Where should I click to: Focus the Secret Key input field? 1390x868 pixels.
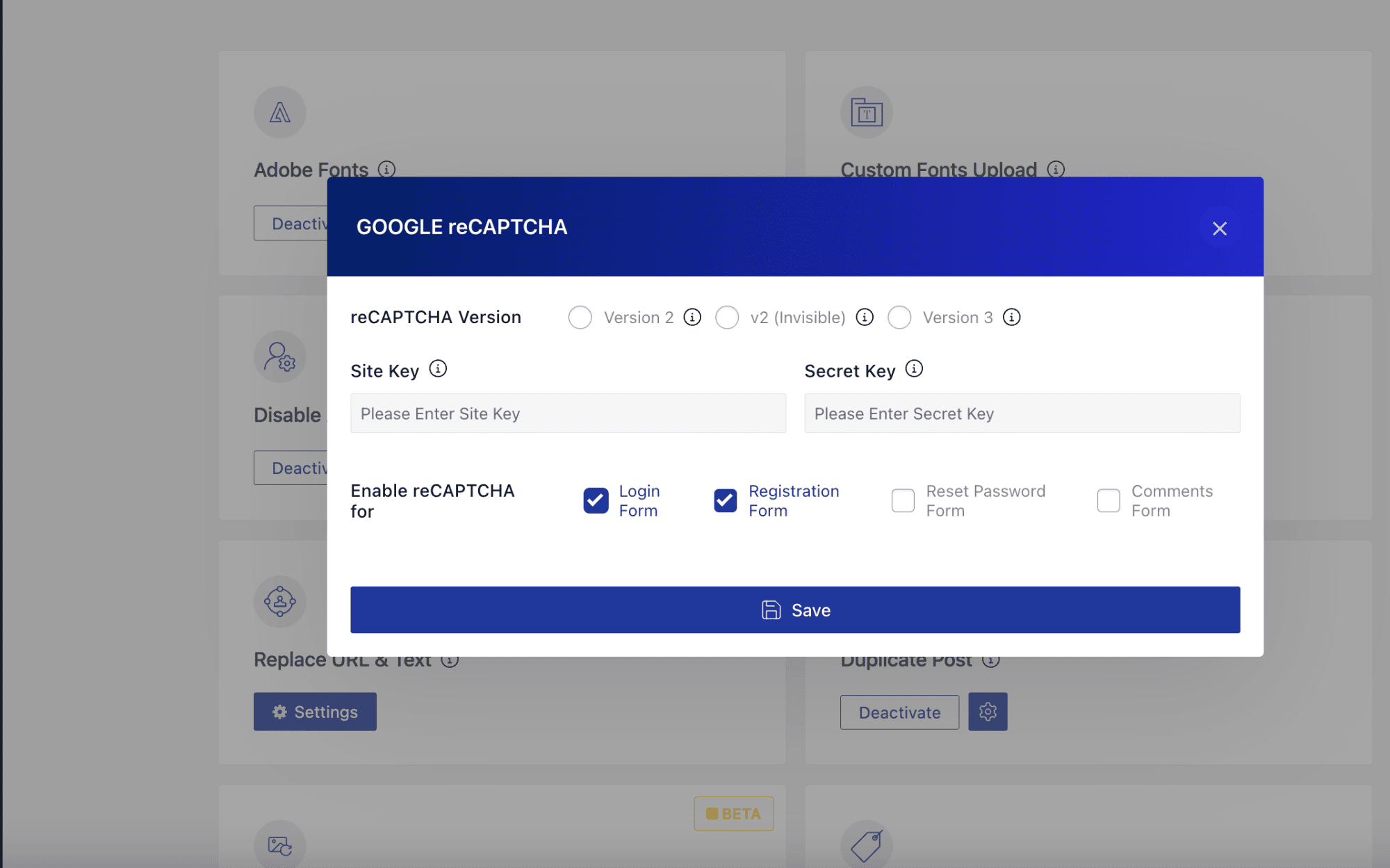[1022, 413]
